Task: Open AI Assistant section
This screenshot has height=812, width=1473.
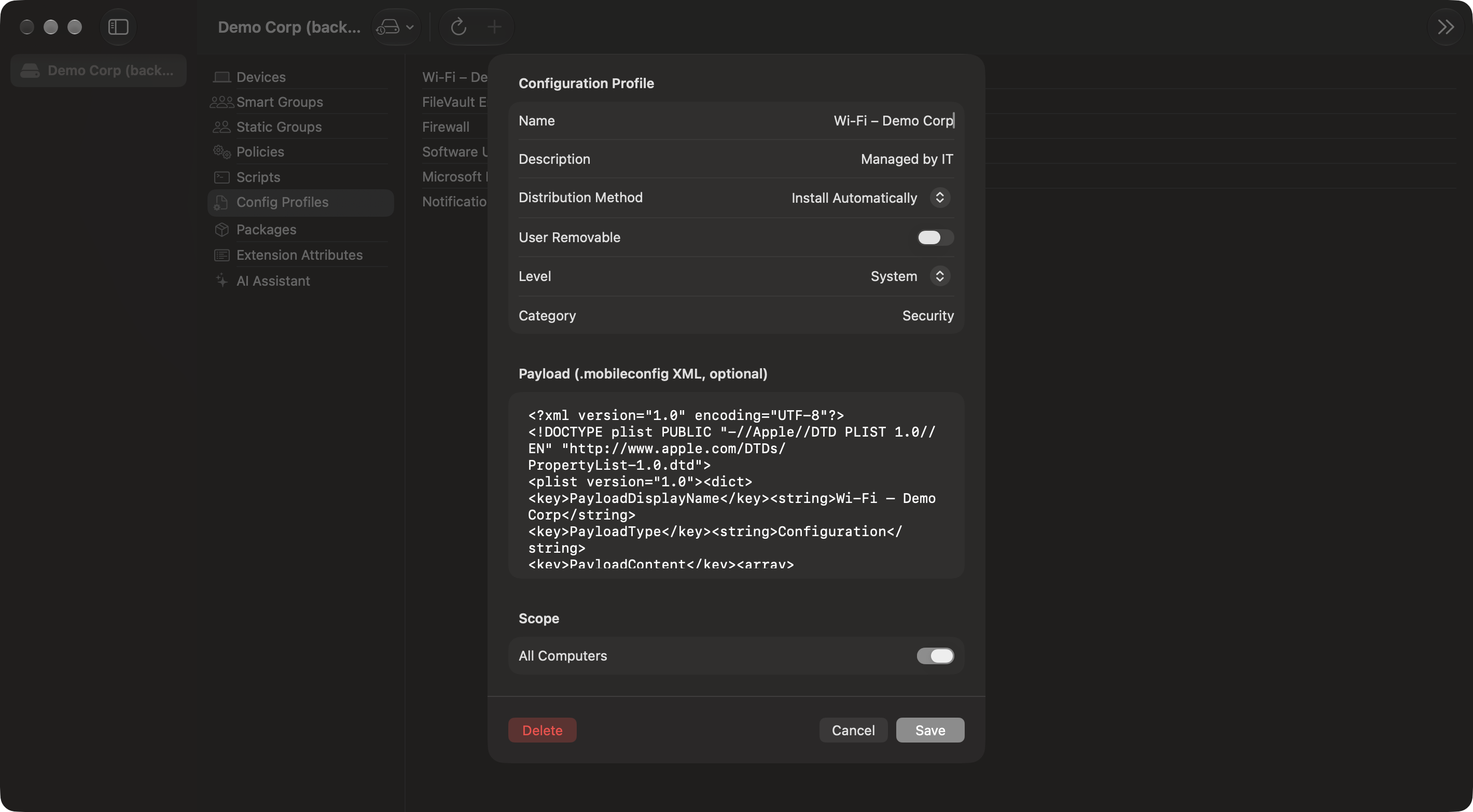Action: coord(301,281)
